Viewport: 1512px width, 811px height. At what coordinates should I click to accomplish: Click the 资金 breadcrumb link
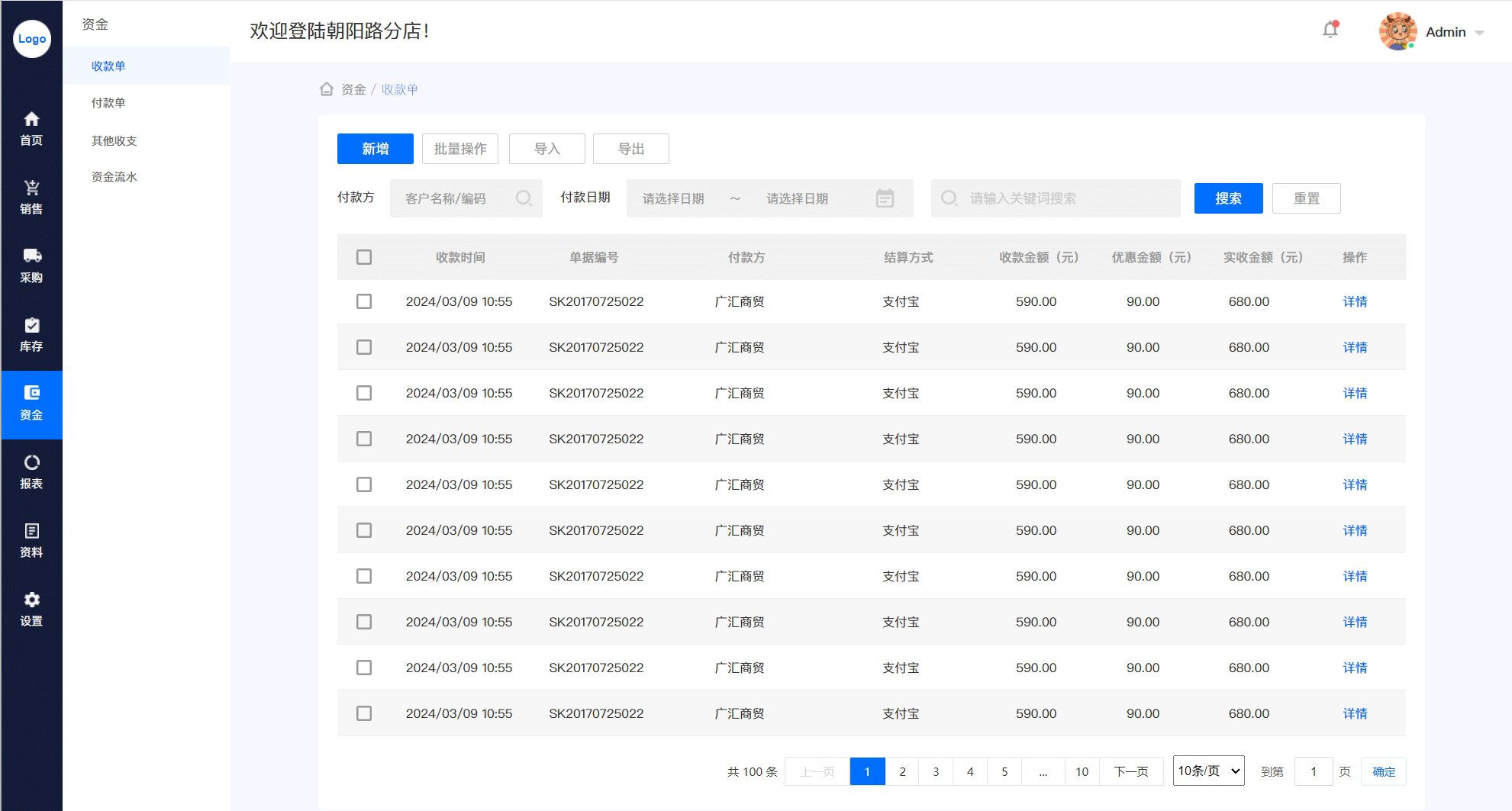click(353, 89)
